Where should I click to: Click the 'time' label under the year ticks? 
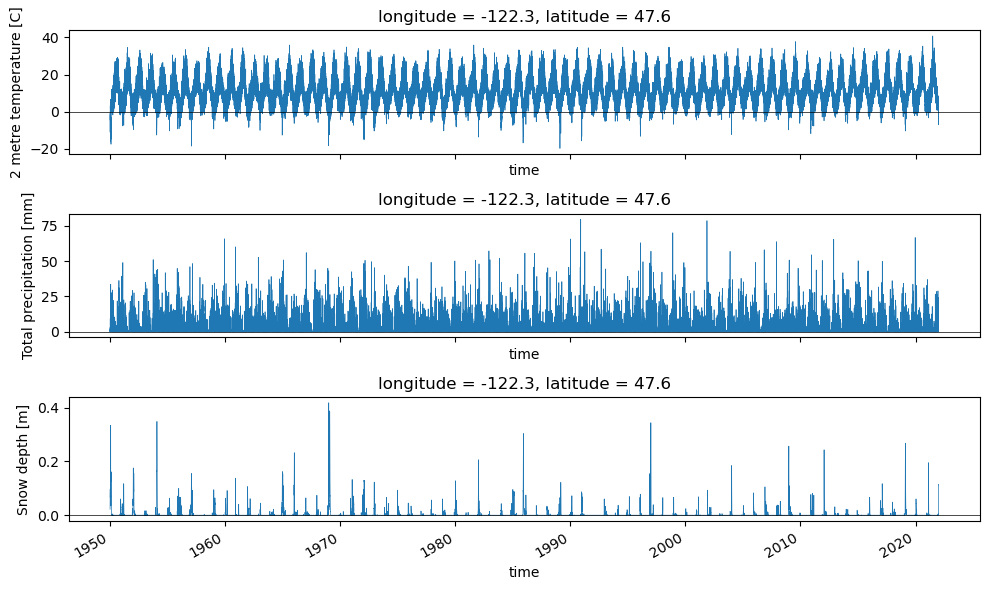click(x=524, y=572)
